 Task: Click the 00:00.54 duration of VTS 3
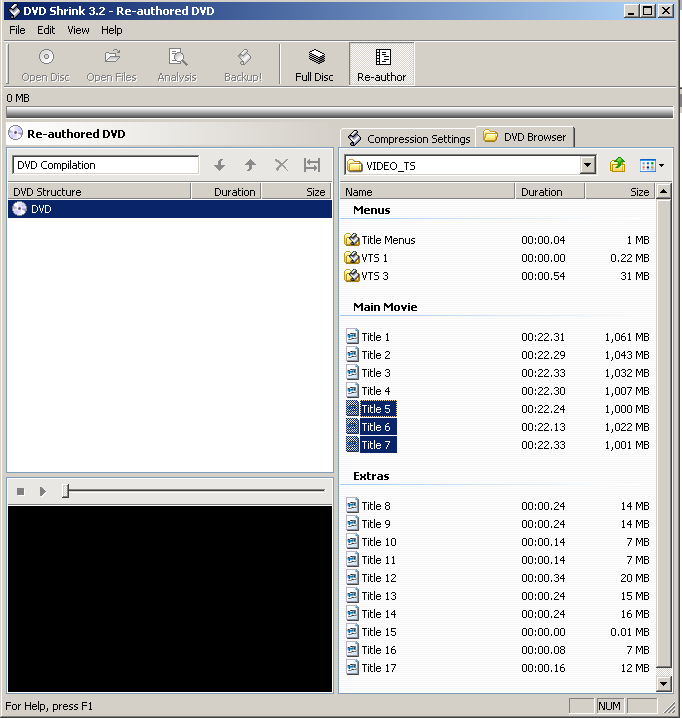click(x=543, y=276)
